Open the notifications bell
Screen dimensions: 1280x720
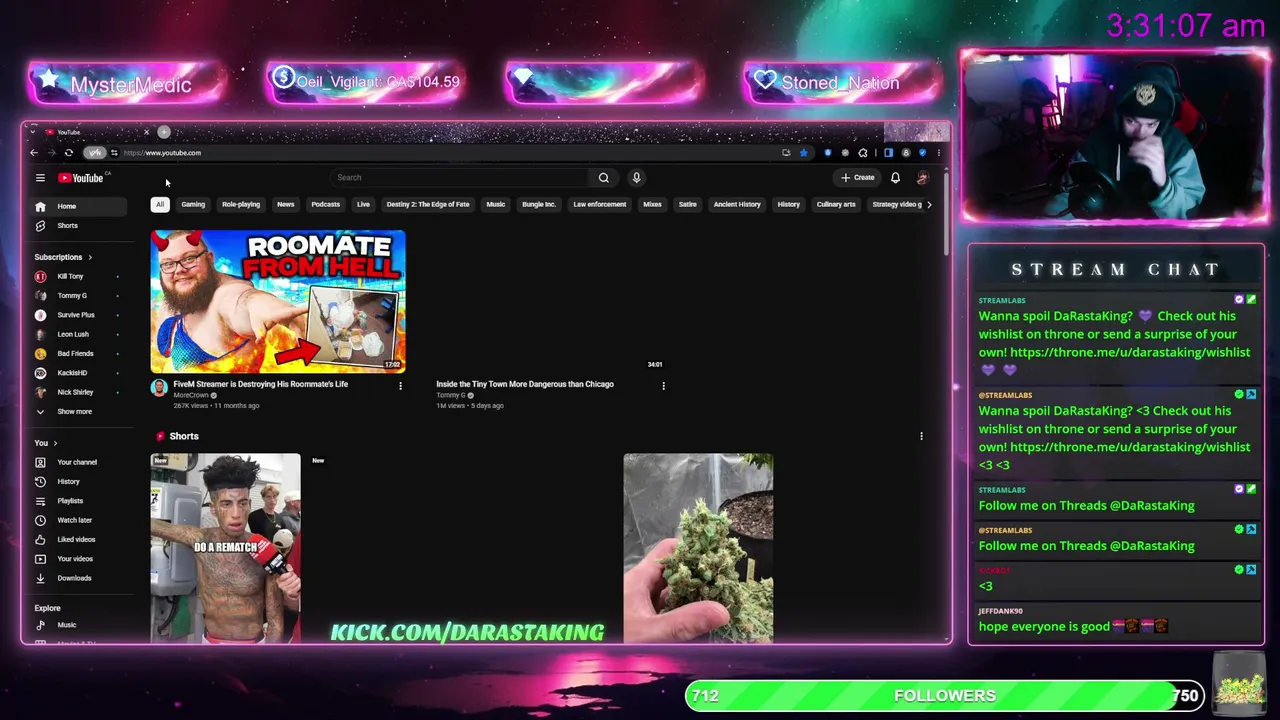[895, 178]
